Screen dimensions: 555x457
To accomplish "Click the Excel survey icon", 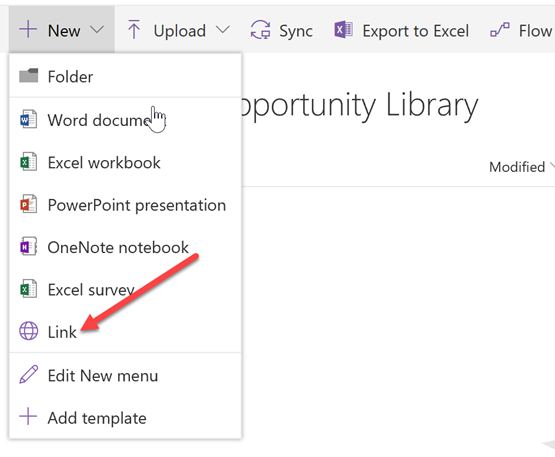I will [28, 289].
